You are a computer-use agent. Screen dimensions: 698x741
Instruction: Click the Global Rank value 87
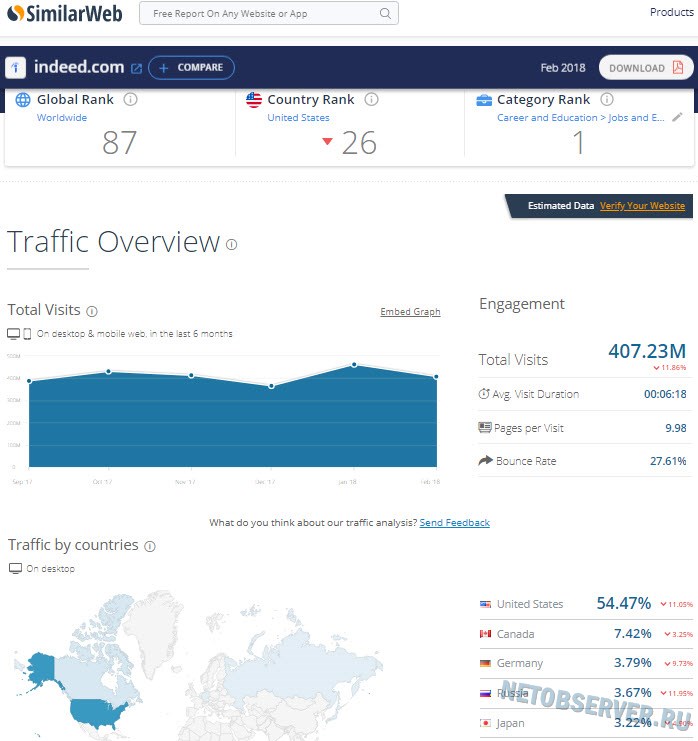[119, 143]
